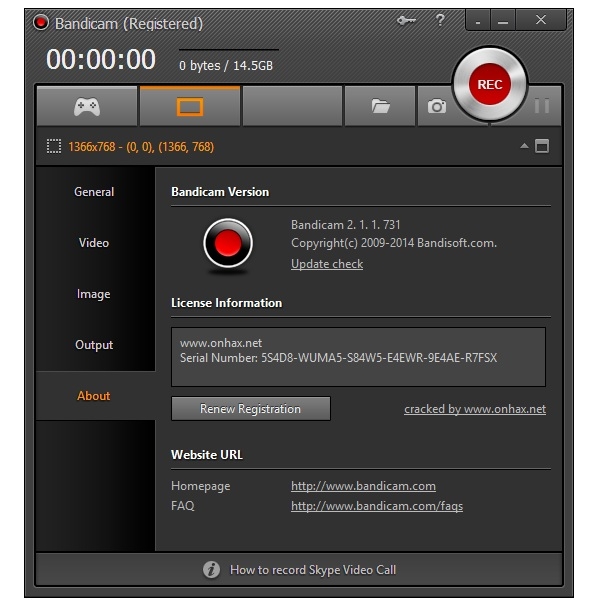600x606 pixels.
Task: Click the info icon in bottom bar
Action: 211,569
